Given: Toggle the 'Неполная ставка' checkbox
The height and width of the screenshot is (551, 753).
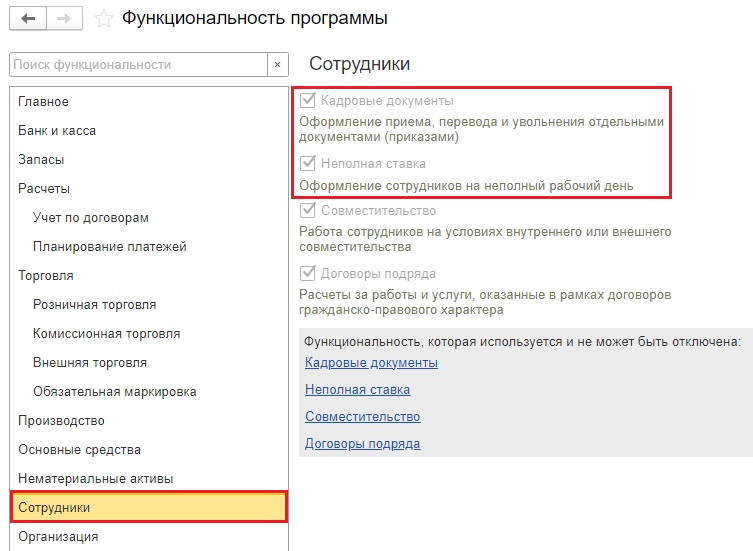Looking at the screenshot, I should [307, 163].
